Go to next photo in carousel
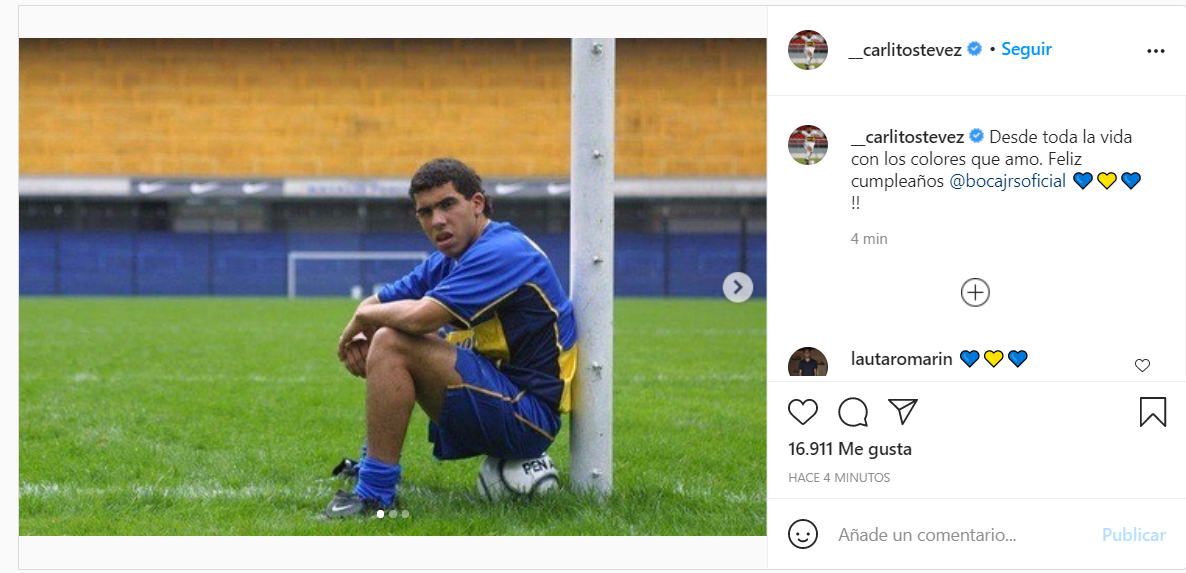1186x573 pixels. (x=737, y=288)
